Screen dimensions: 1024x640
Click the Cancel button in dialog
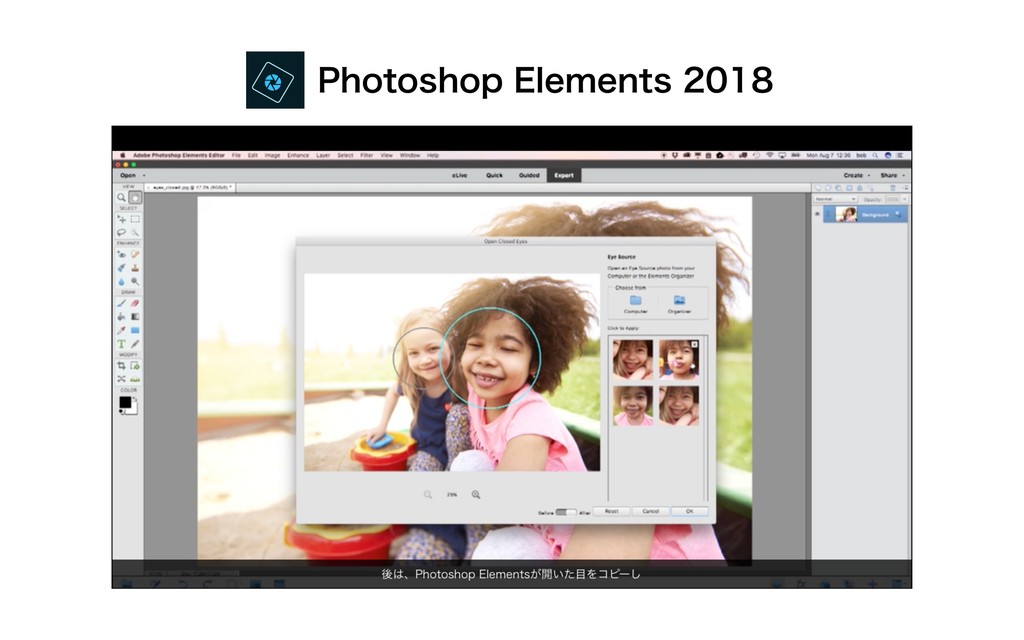pos(650,511)
